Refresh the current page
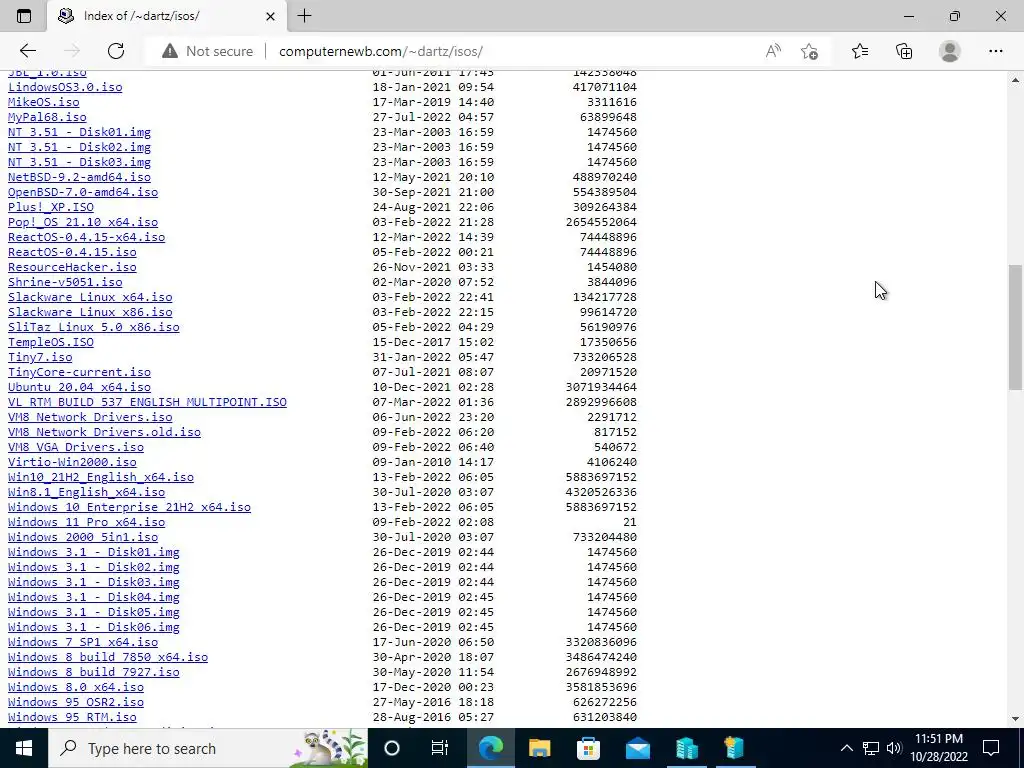The height and width of the screenshot is (768, 1024). [116, 51]
